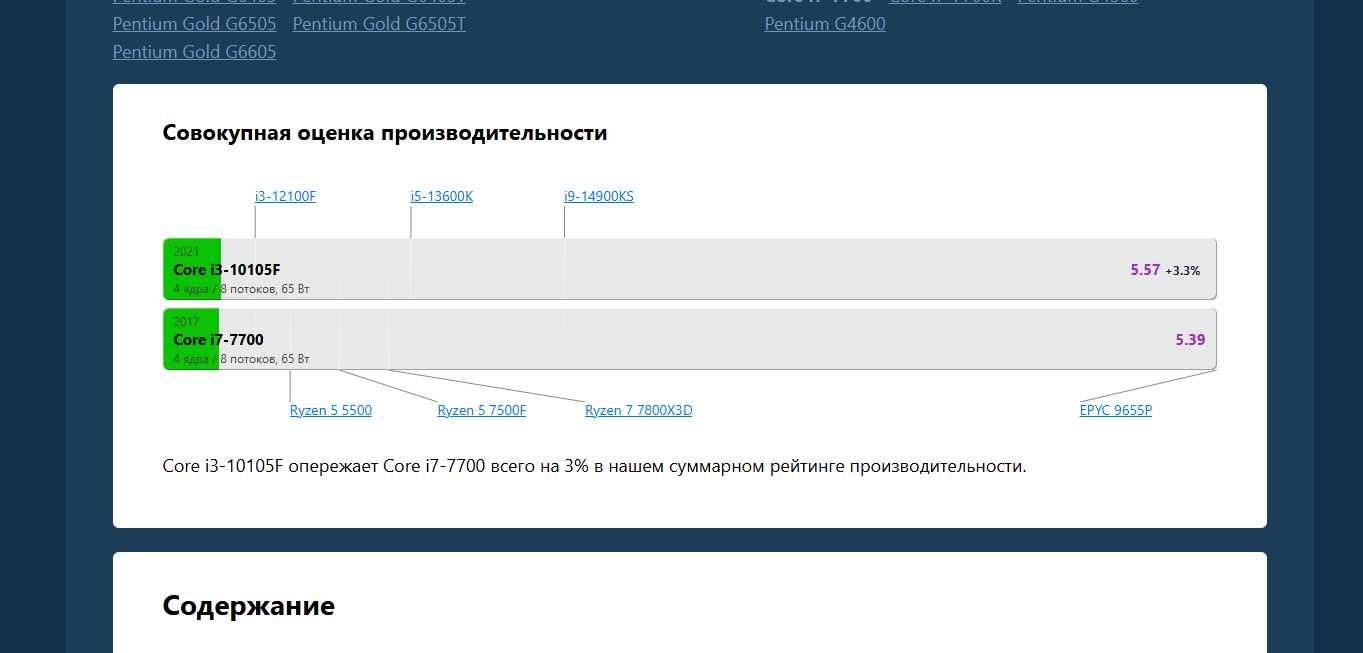Image resolution: width=1363 pixels, height=653 pixels.
Task: Open the Pentium Gold G6505 link
Action: click(194, 24)
